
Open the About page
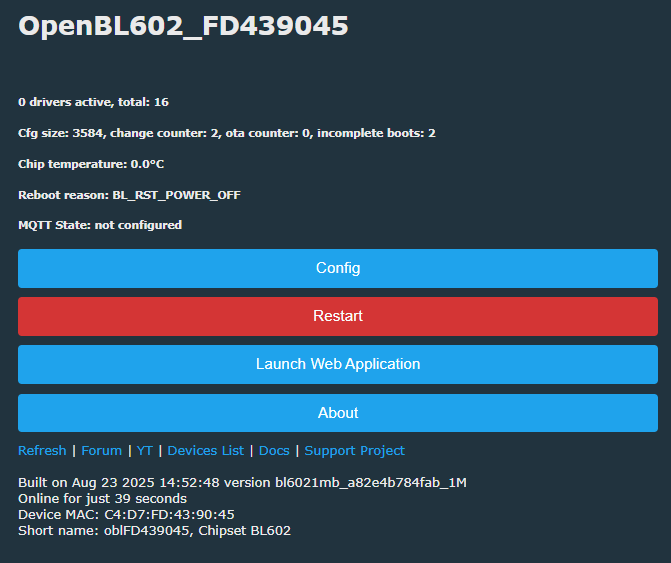[338, 413]
